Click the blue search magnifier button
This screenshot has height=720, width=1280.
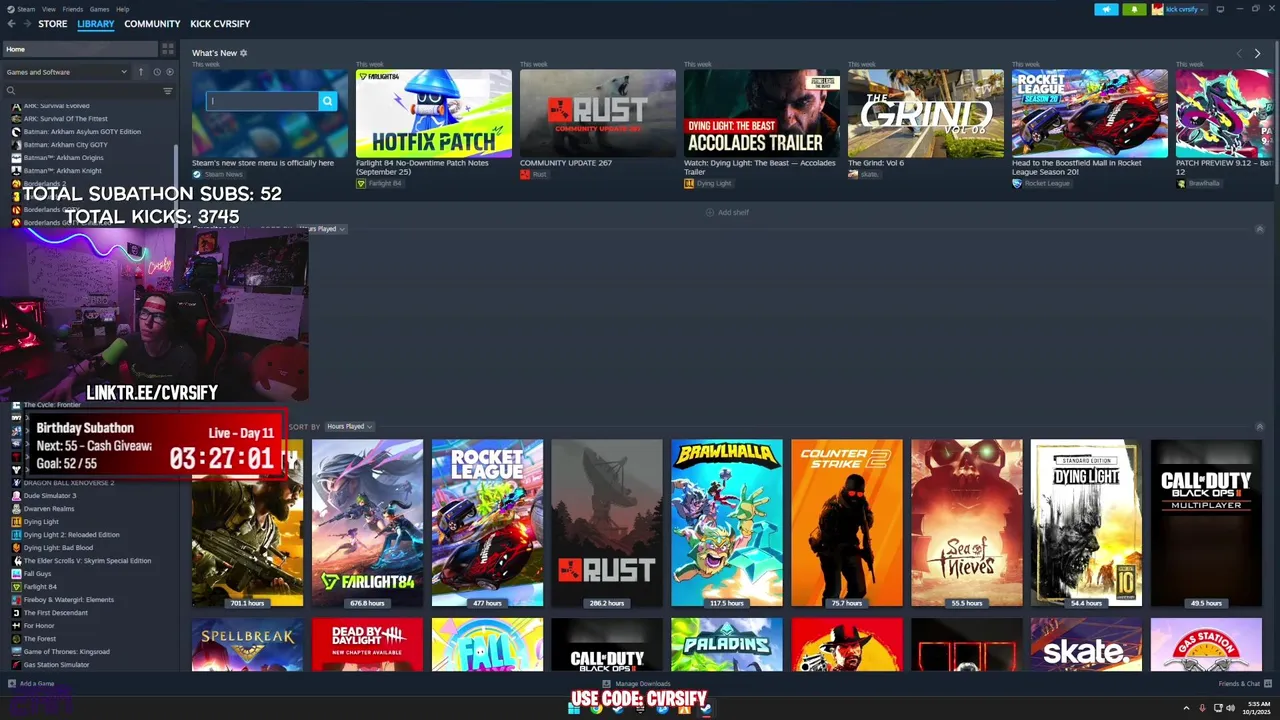coord(327,101)
